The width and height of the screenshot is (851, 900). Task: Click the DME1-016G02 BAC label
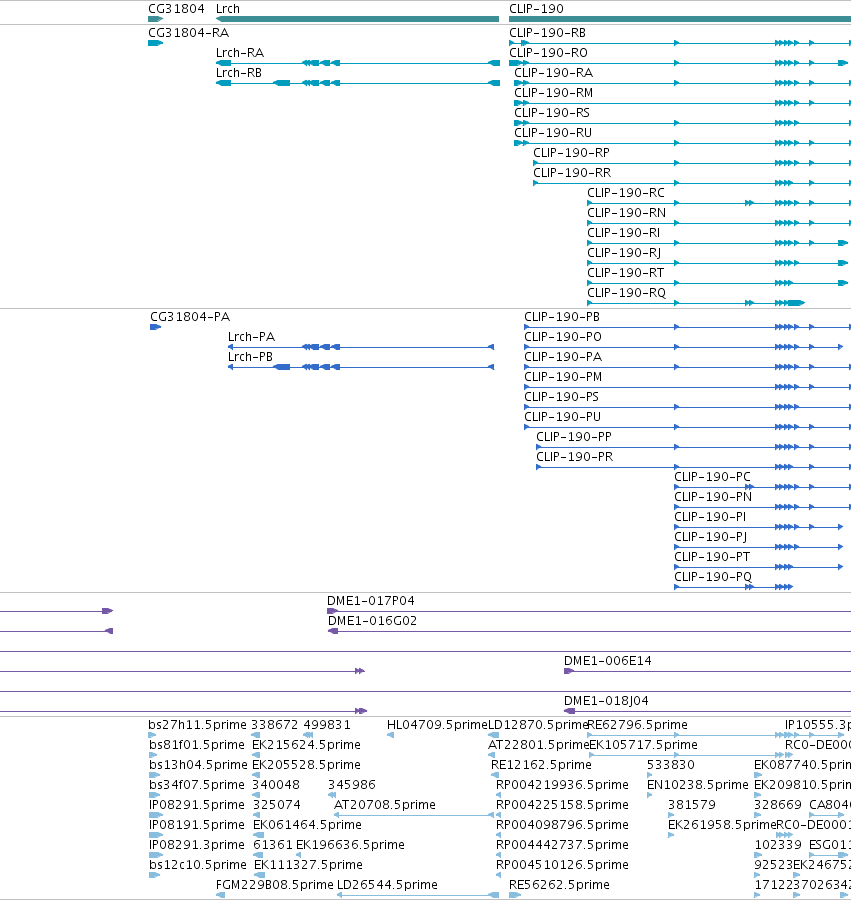[x=372, y=621]
